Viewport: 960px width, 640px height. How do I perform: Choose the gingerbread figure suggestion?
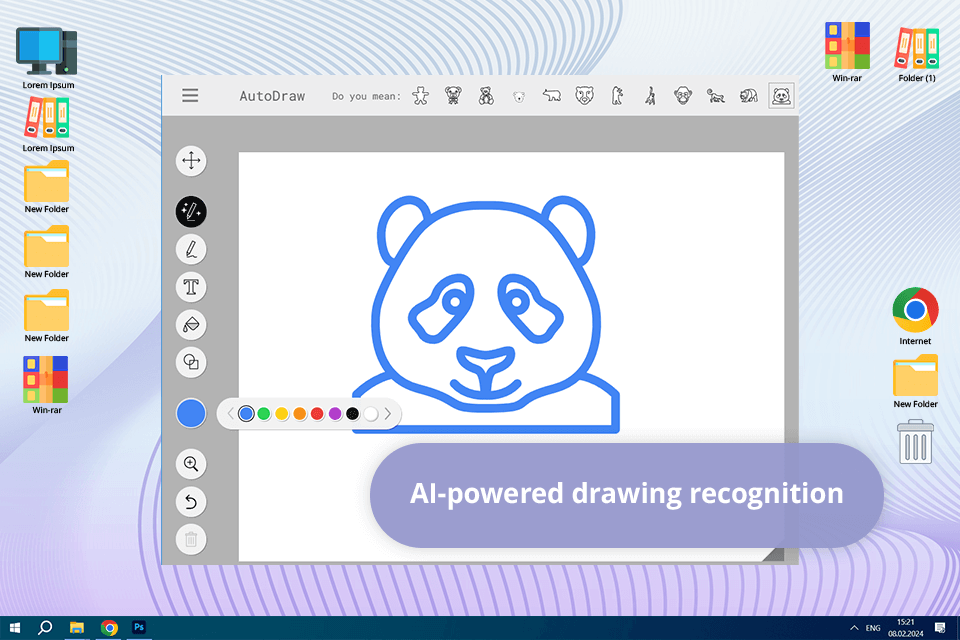421,96
